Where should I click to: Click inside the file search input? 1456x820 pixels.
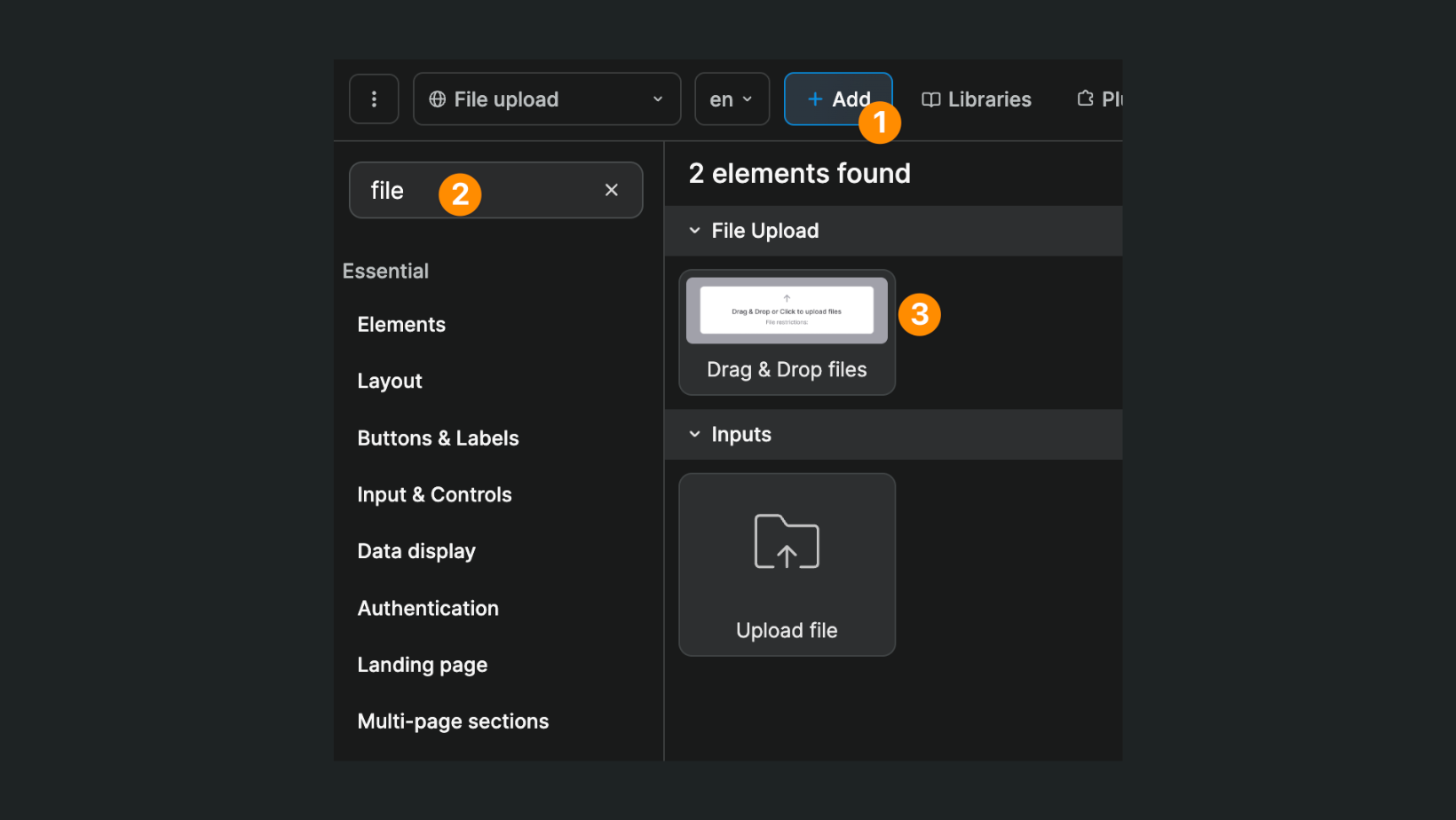coord(444,189)
